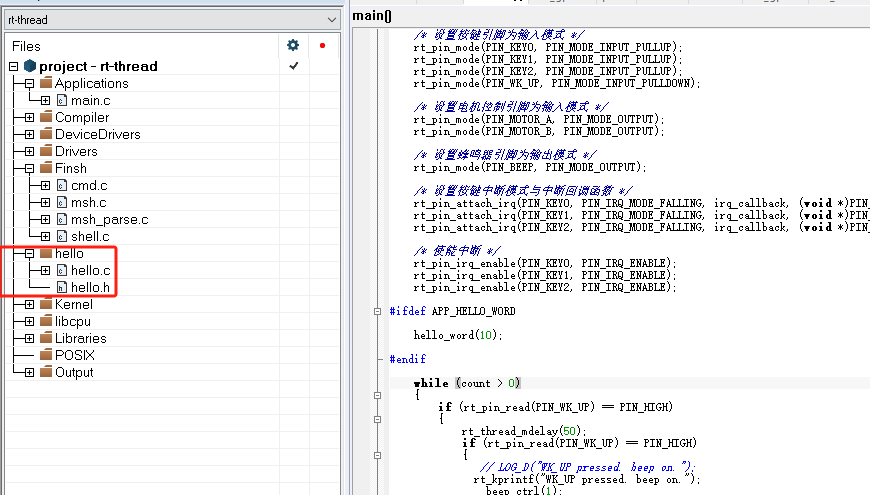
Task: Collapse the project - rt-thread root node
Action: pyautogui.click(x=14, y=67)
